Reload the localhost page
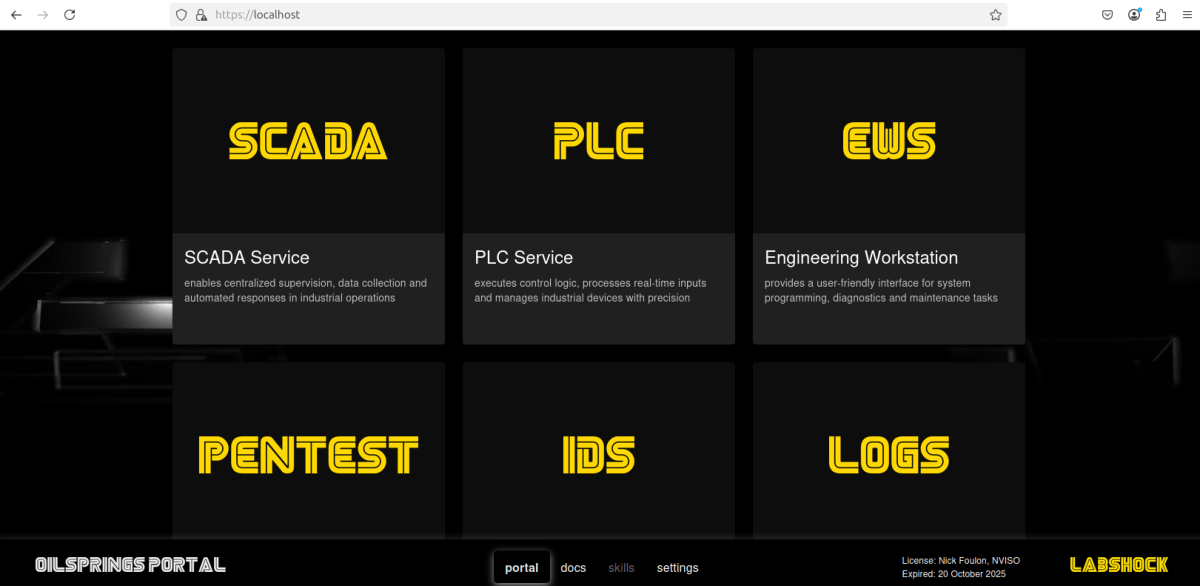The width and height of the screenshot is (1200, 586). point(70,15)
